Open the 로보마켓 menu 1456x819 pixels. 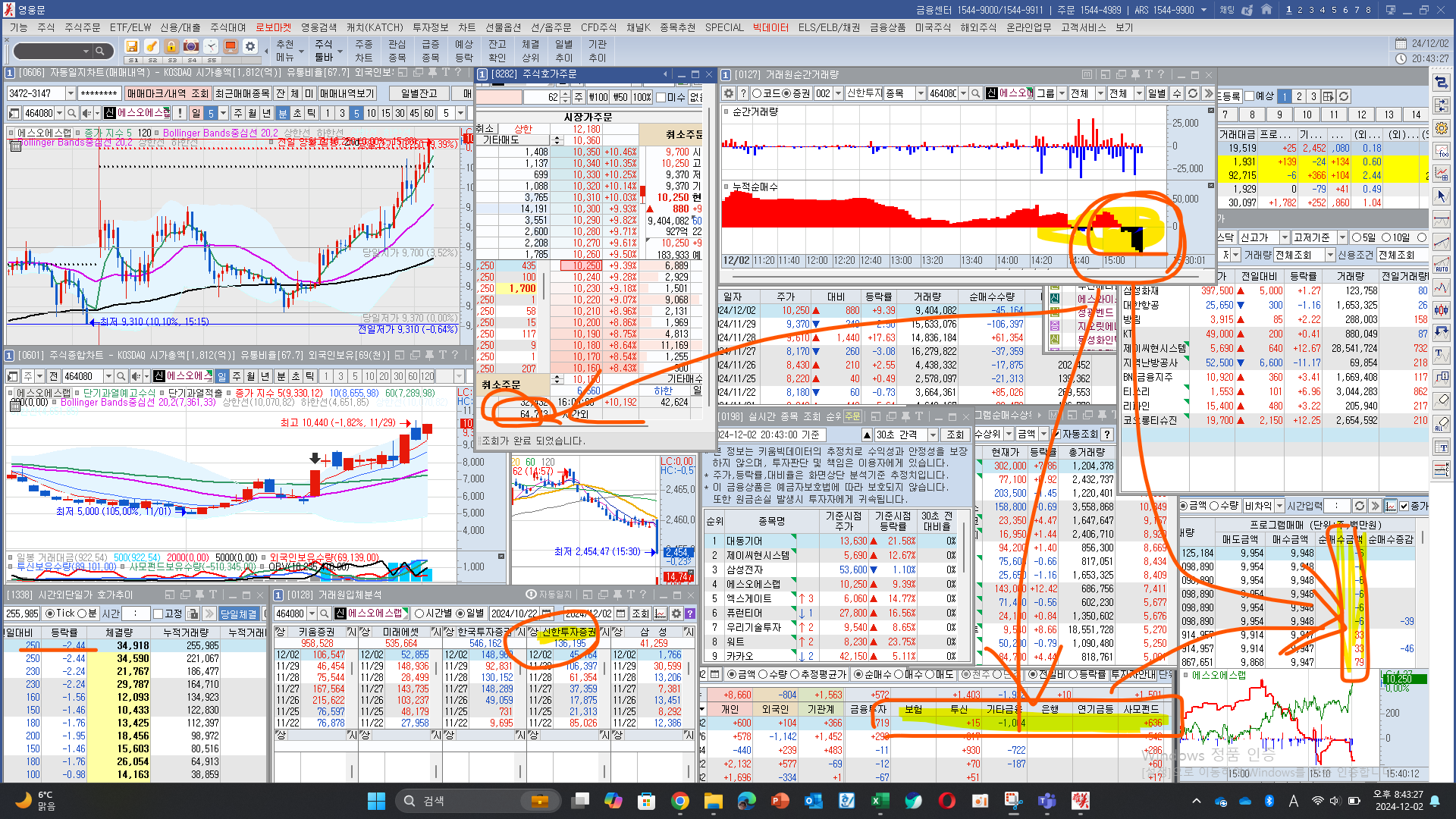click(272, 27)
